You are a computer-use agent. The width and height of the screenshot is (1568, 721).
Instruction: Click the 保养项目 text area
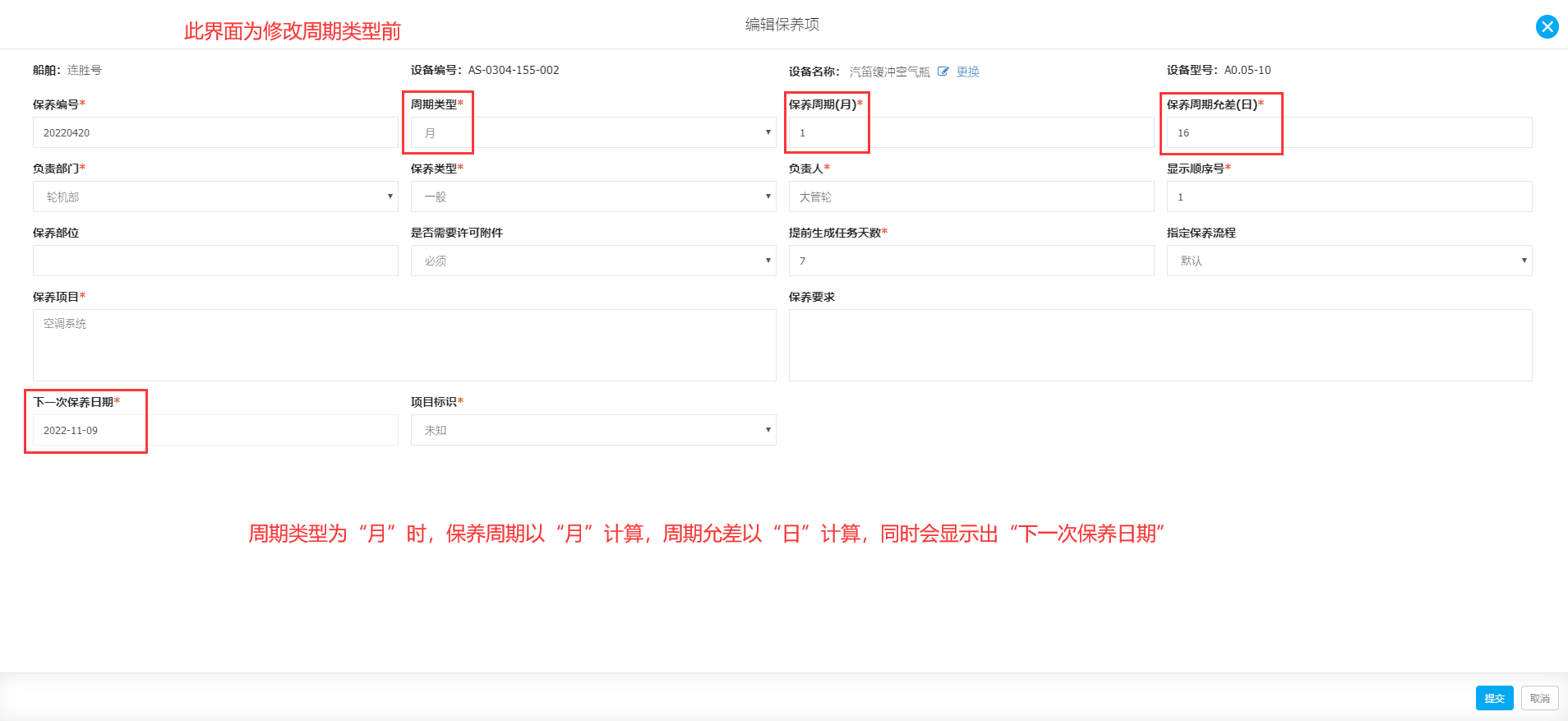point(404,345)
